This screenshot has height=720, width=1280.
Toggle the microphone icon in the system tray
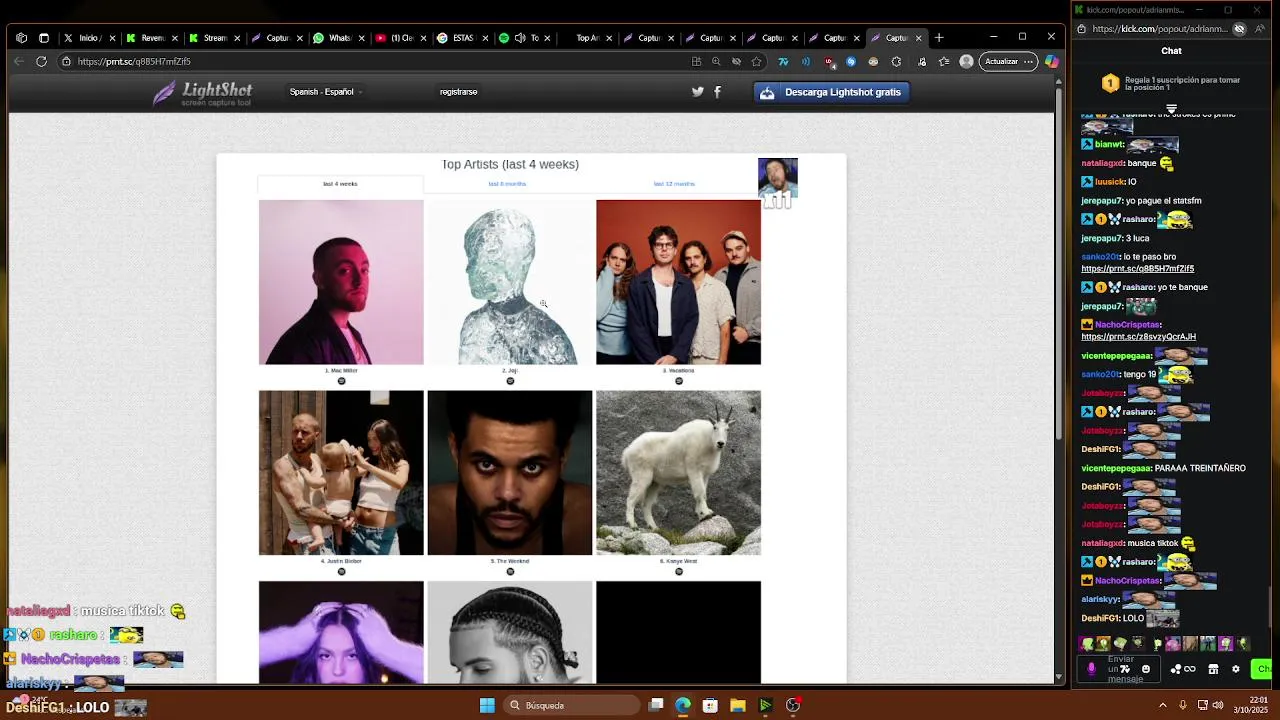pos(1182,705)
